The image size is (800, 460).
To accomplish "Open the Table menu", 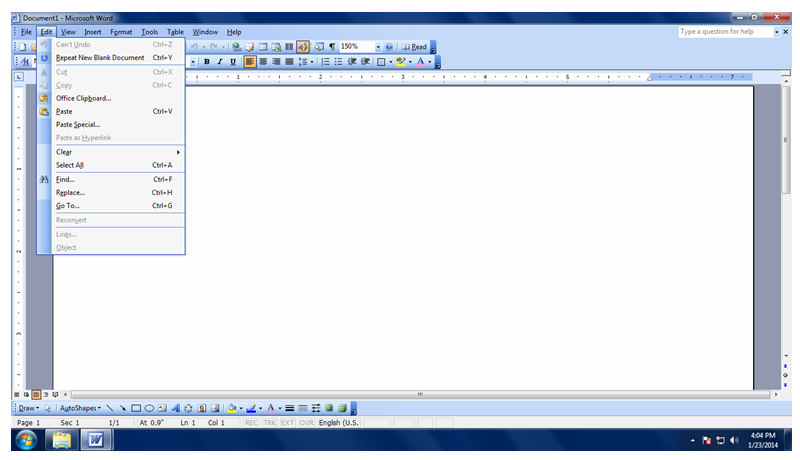I will click(175, 32).
